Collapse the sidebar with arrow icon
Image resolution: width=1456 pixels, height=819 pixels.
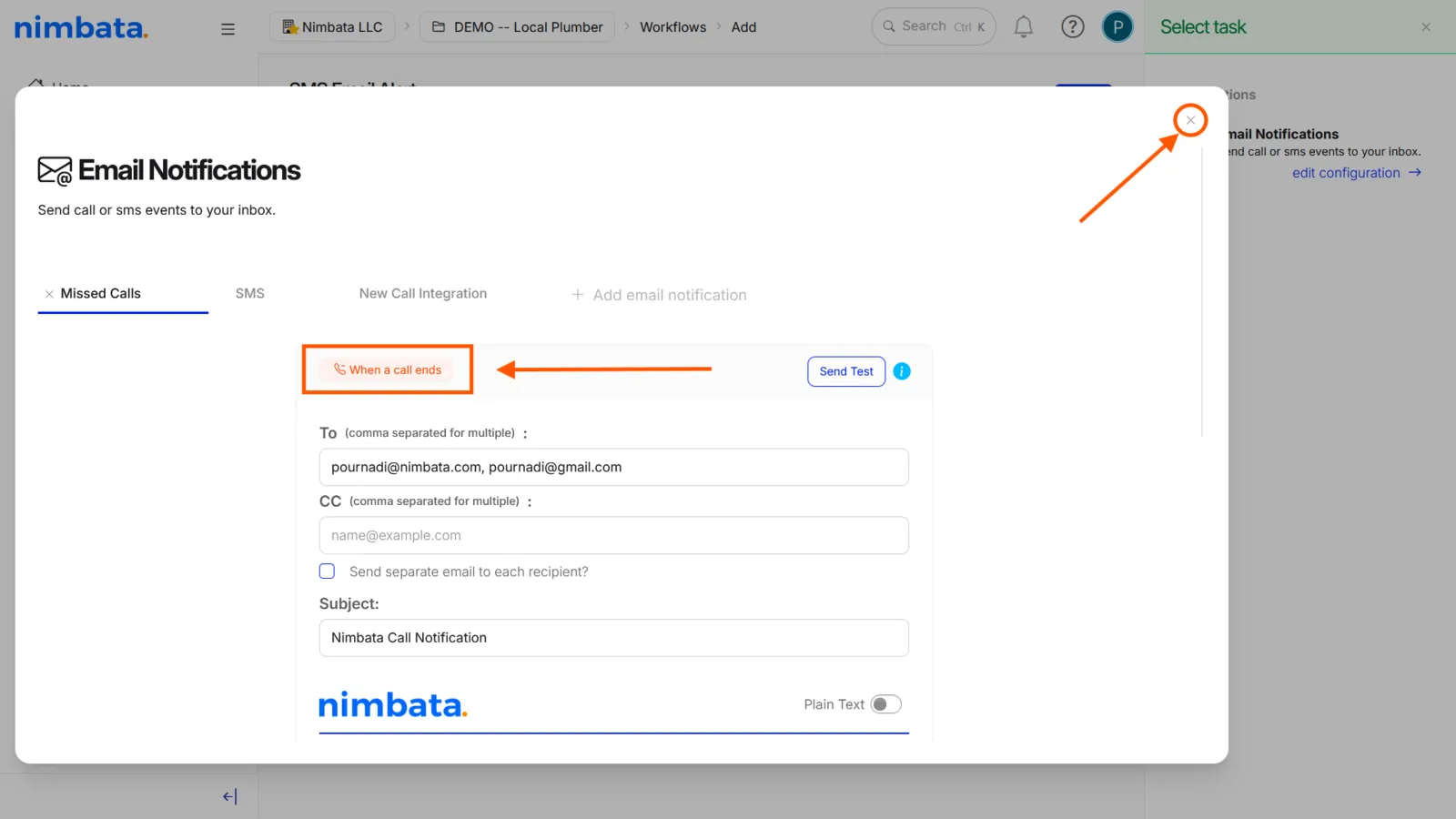[229, 797]
